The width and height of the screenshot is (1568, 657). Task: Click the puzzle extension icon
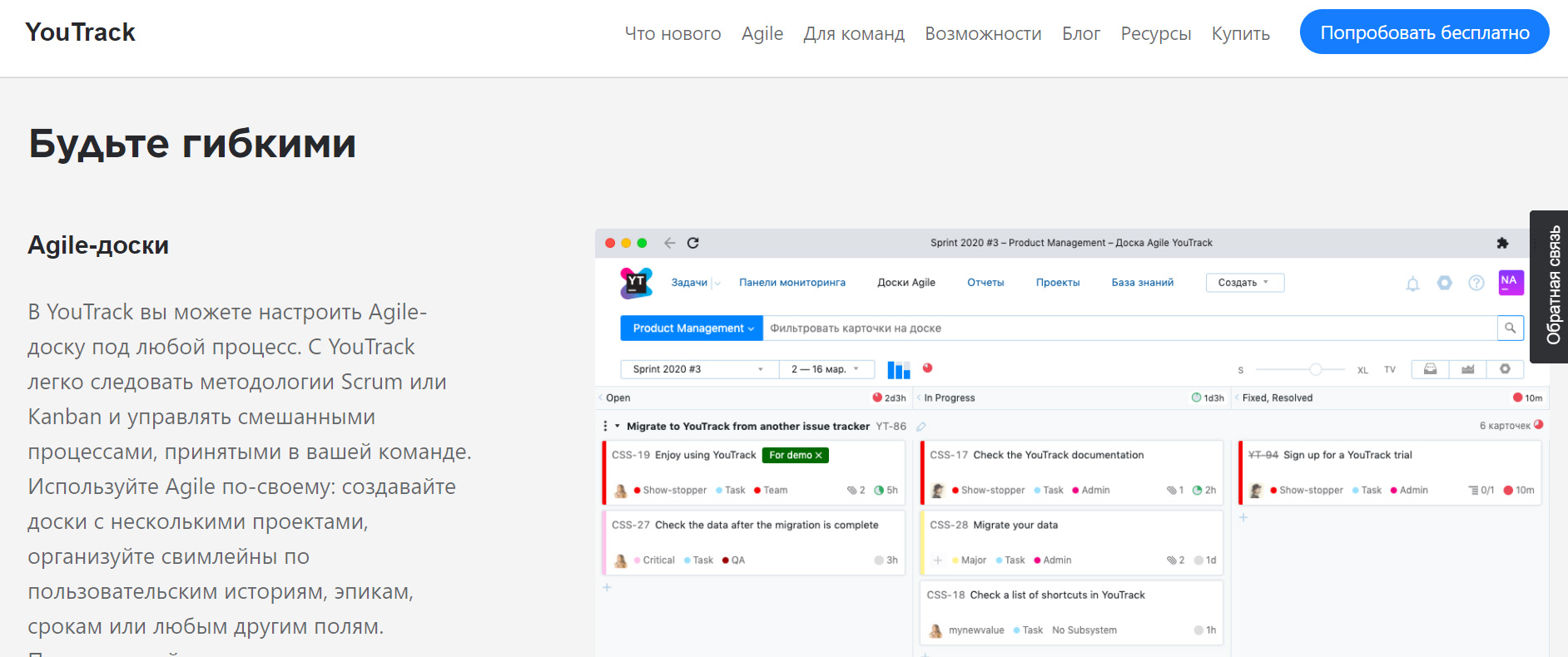coord(1502,243)
